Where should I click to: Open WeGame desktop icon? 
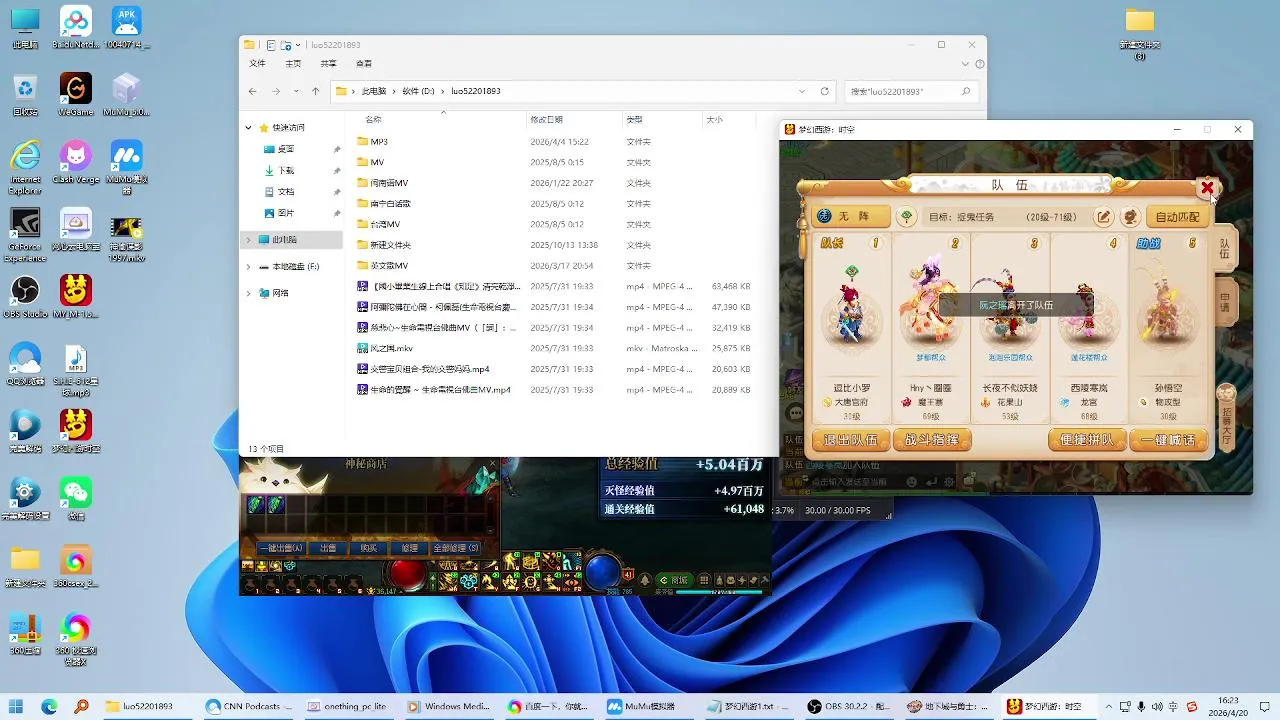pyautogui.click(x=76, y=96)
